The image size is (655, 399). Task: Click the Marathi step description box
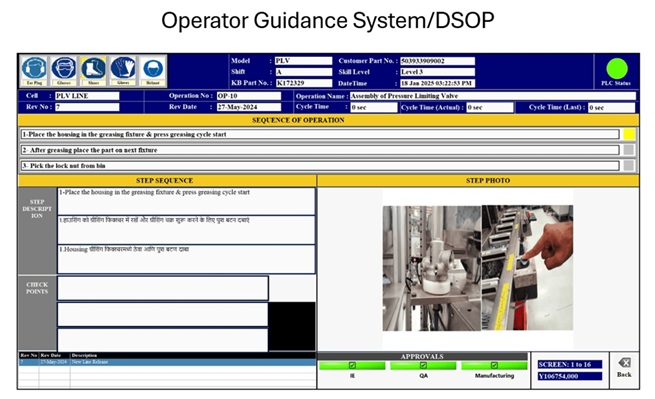tap(186, 259)
